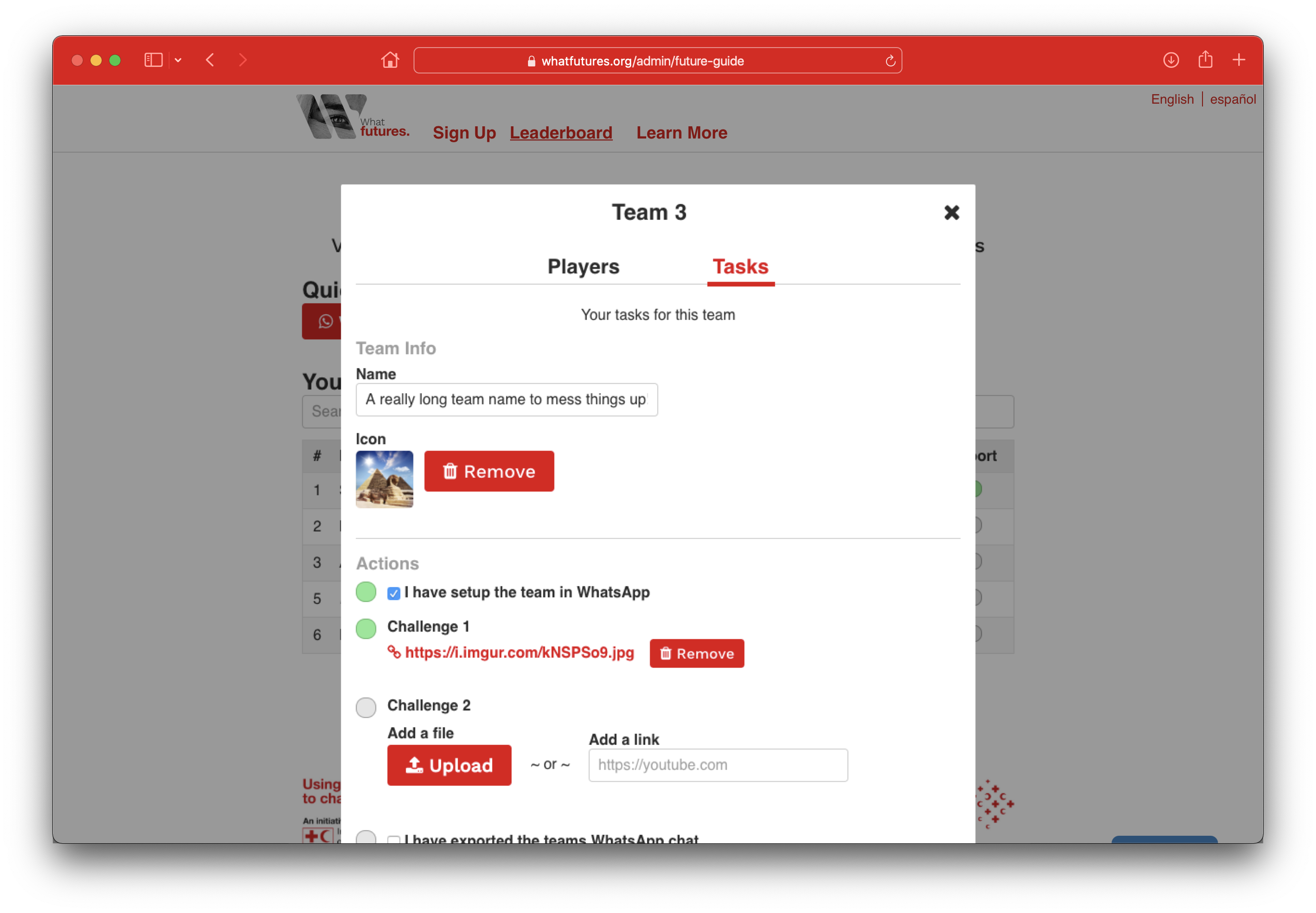
Task: Open the Share menu icon
Action: click(x=1205, y=59)
